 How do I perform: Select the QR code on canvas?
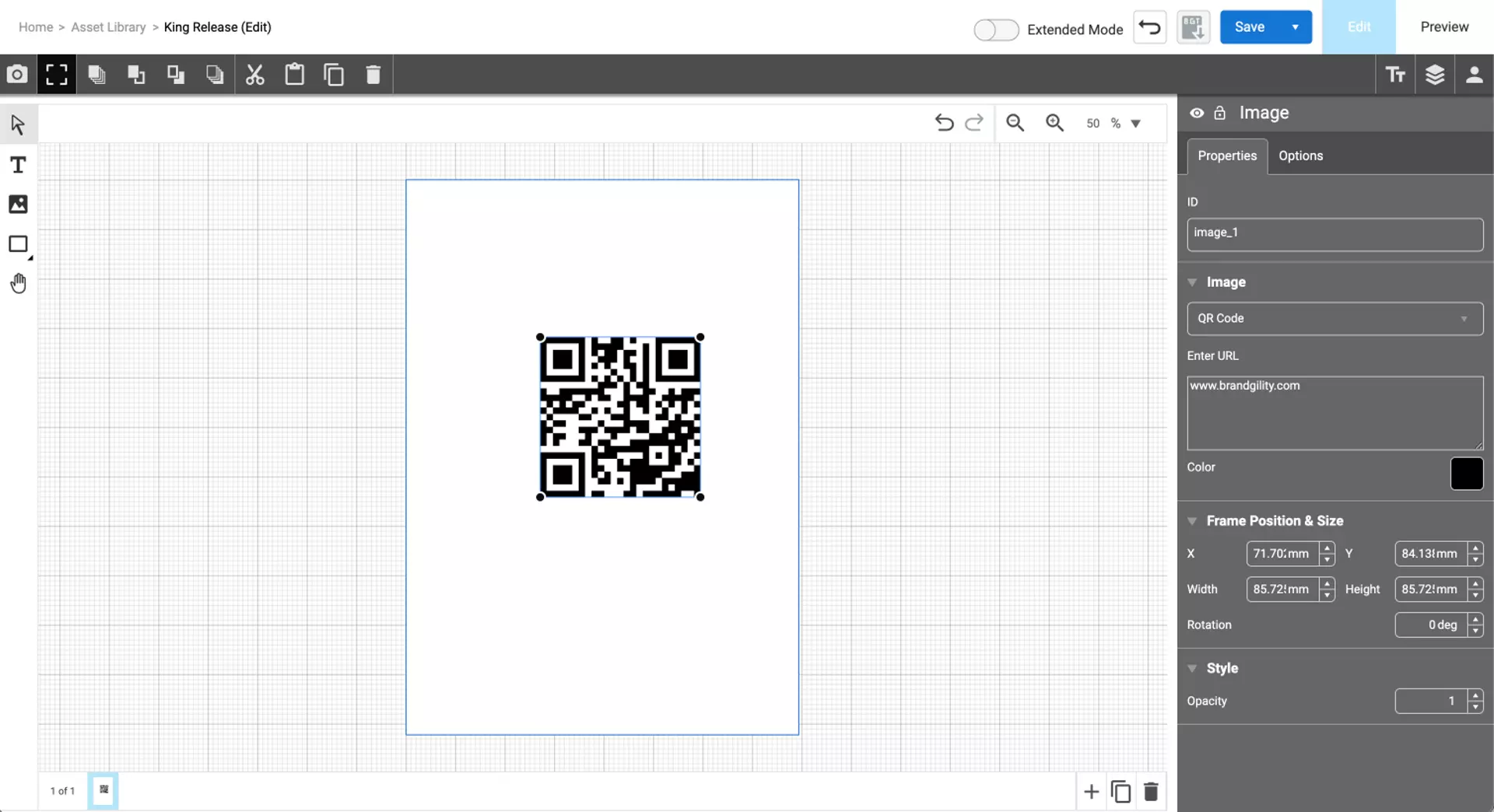(620, 417)
